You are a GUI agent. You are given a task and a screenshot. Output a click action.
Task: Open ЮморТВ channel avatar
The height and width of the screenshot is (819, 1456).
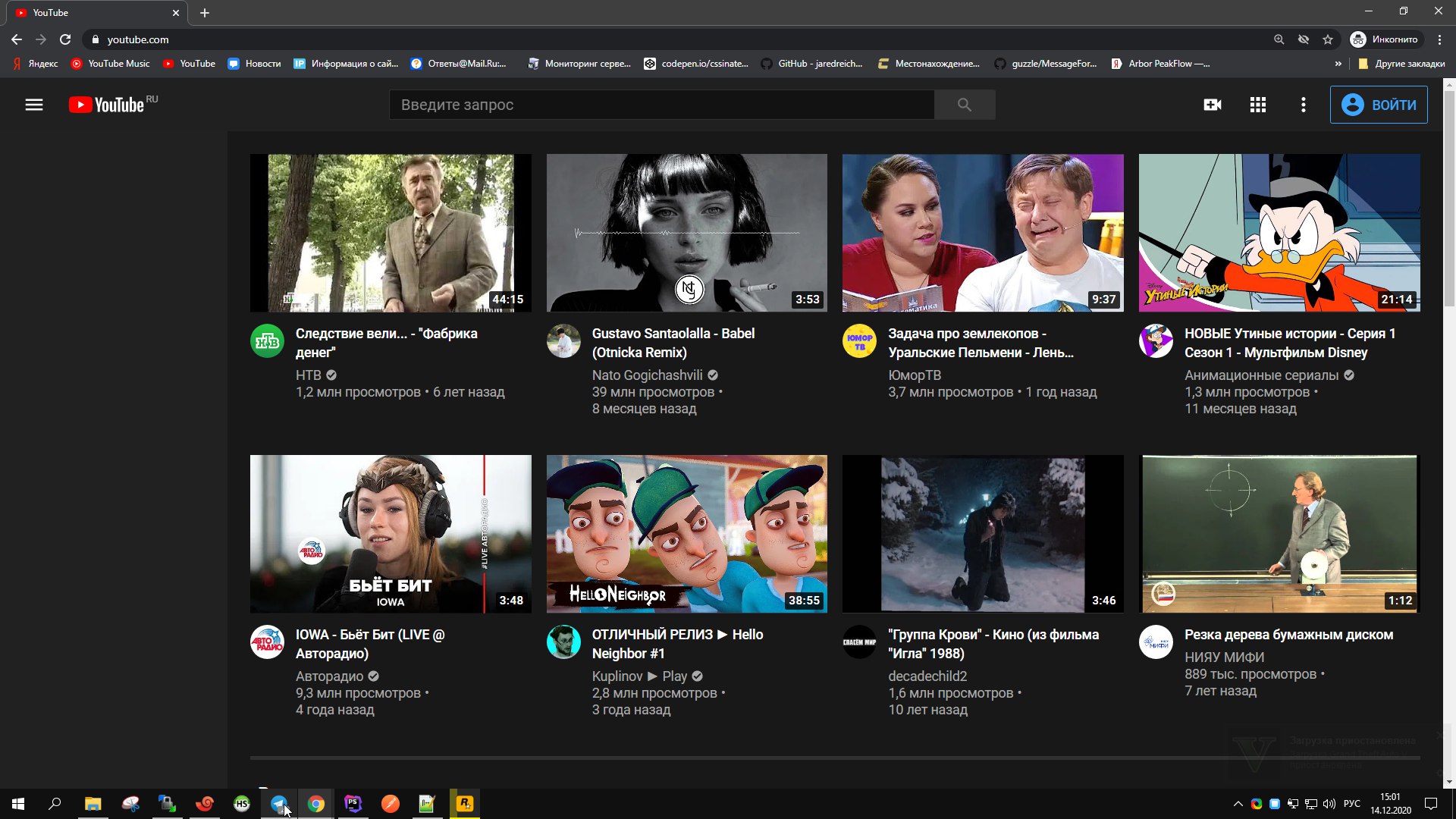pyautogui.click(x=859, y=341)
